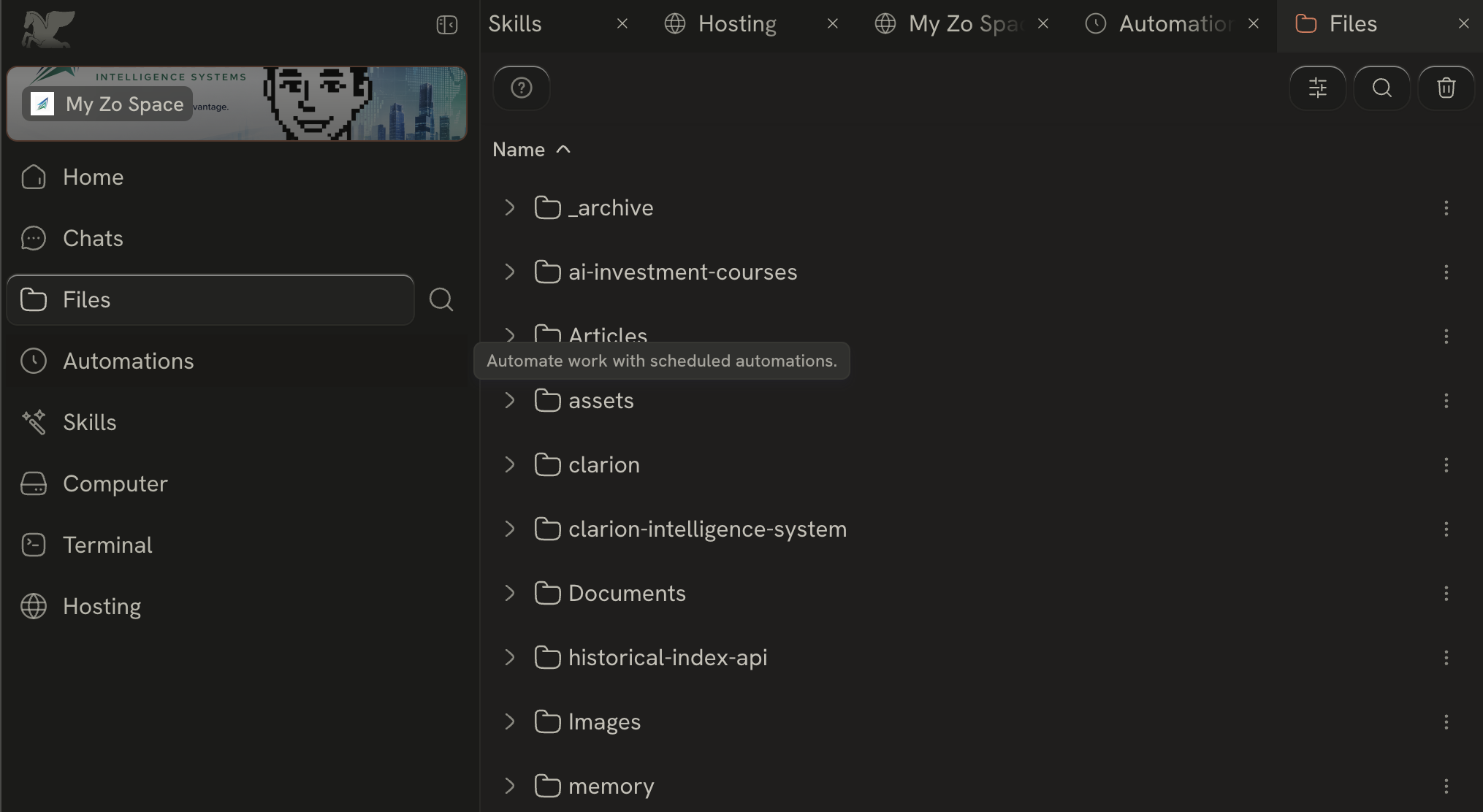This screenshot has width=1483, height=812.
Task: Select the assets folder name
Action: point(601,401)
